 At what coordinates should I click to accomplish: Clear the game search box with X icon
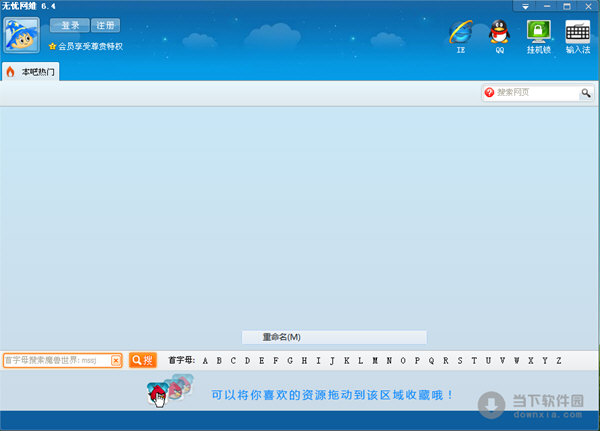pos(116,360)
